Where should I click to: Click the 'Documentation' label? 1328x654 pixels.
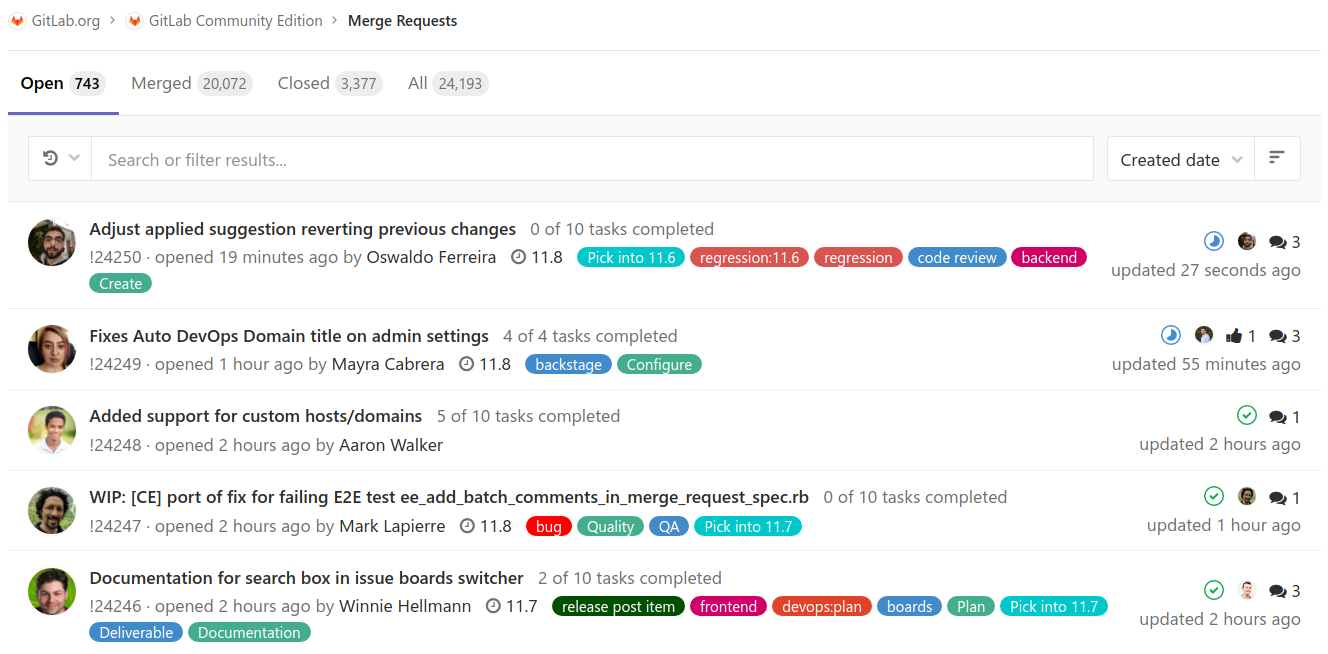pyautogui.click(x=249, y=632)
